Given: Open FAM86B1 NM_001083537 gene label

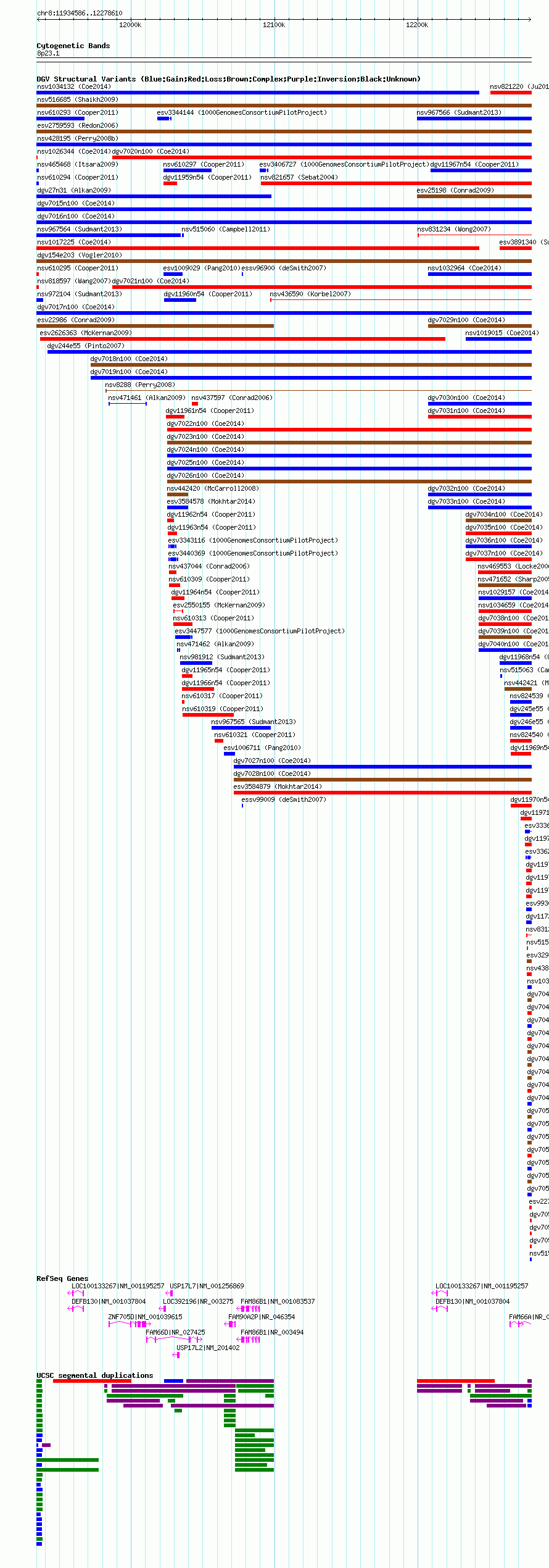Looking at the screenshot, I should tap(278, 1301).
